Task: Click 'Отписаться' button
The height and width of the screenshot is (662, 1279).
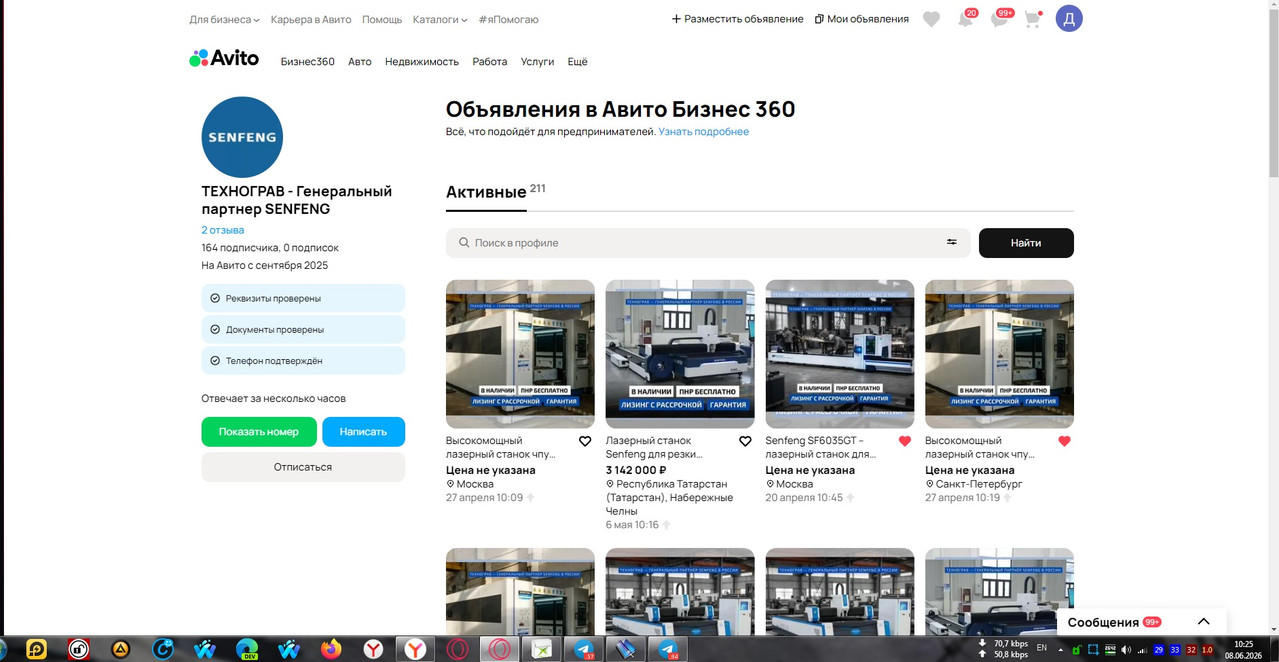Action: tap(303, 467)
